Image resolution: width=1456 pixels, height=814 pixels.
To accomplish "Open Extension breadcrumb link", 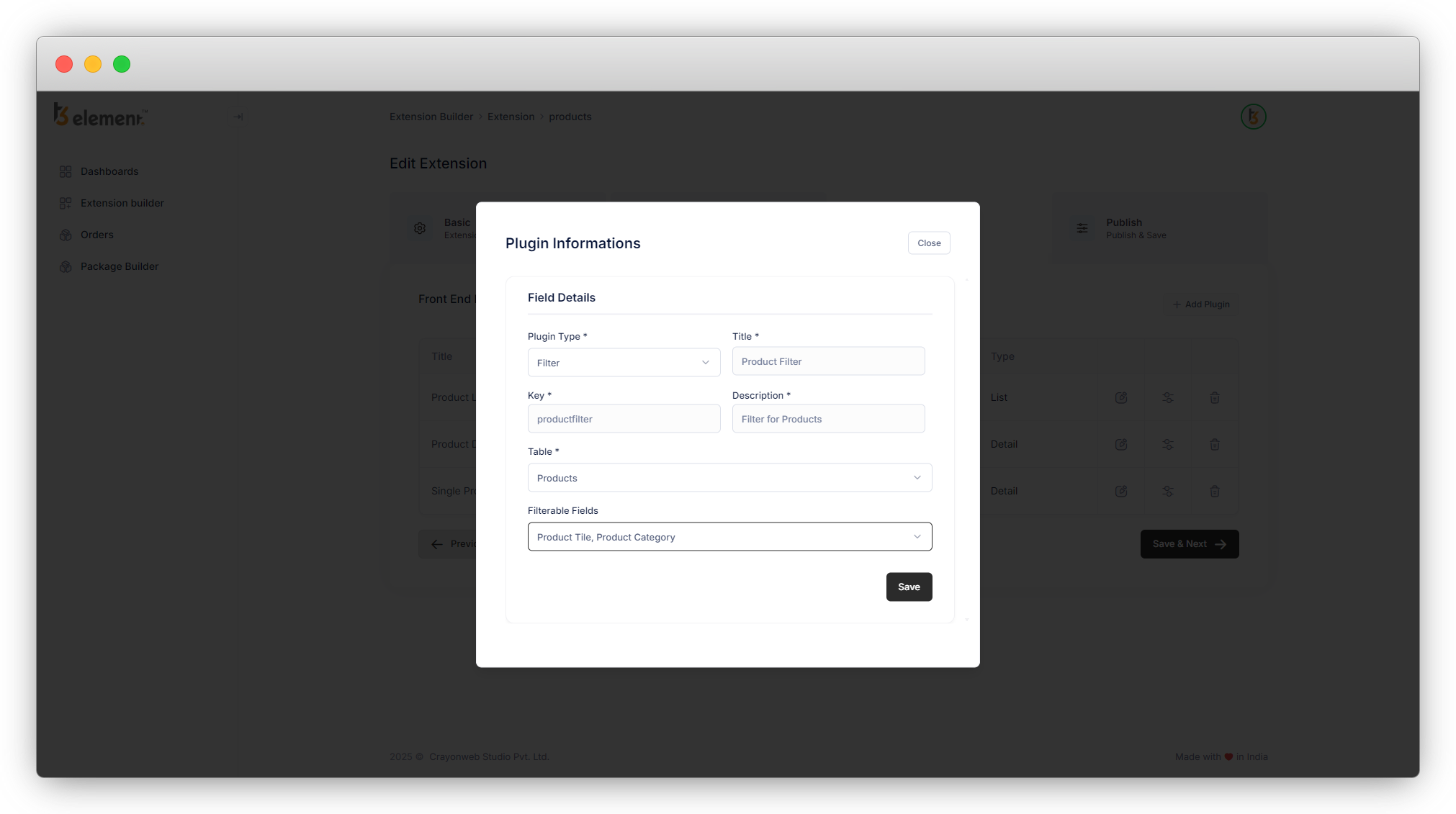I will coord(511,117).
